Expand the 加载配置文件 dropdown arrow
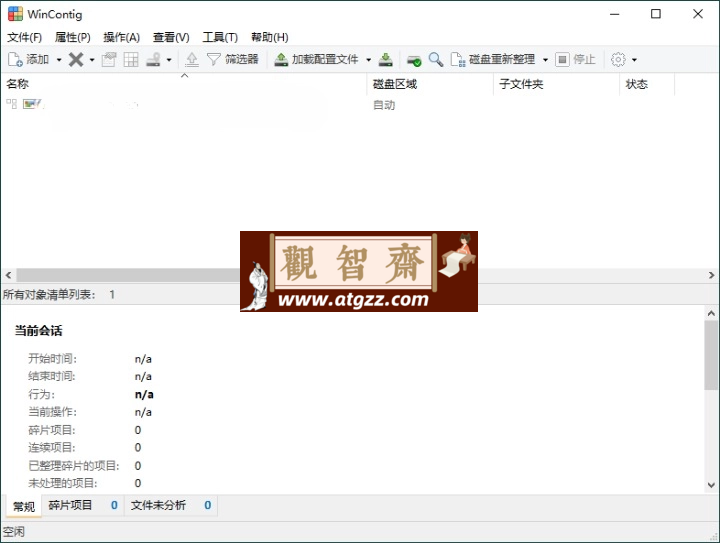The height and width of the screenshot is (543, 720). coord(368,60)
